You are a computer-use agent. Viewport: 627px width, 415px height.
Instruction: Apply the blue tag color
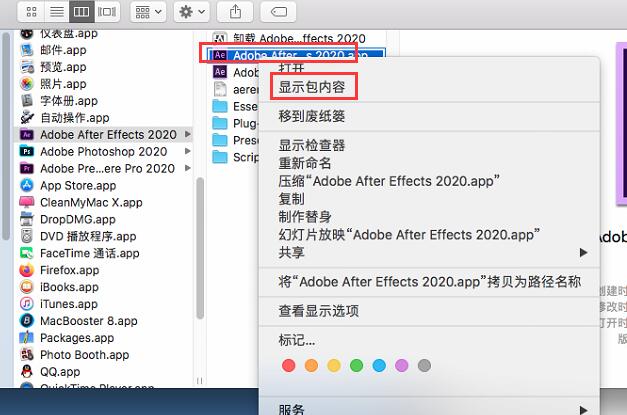[x=379, y=365]
